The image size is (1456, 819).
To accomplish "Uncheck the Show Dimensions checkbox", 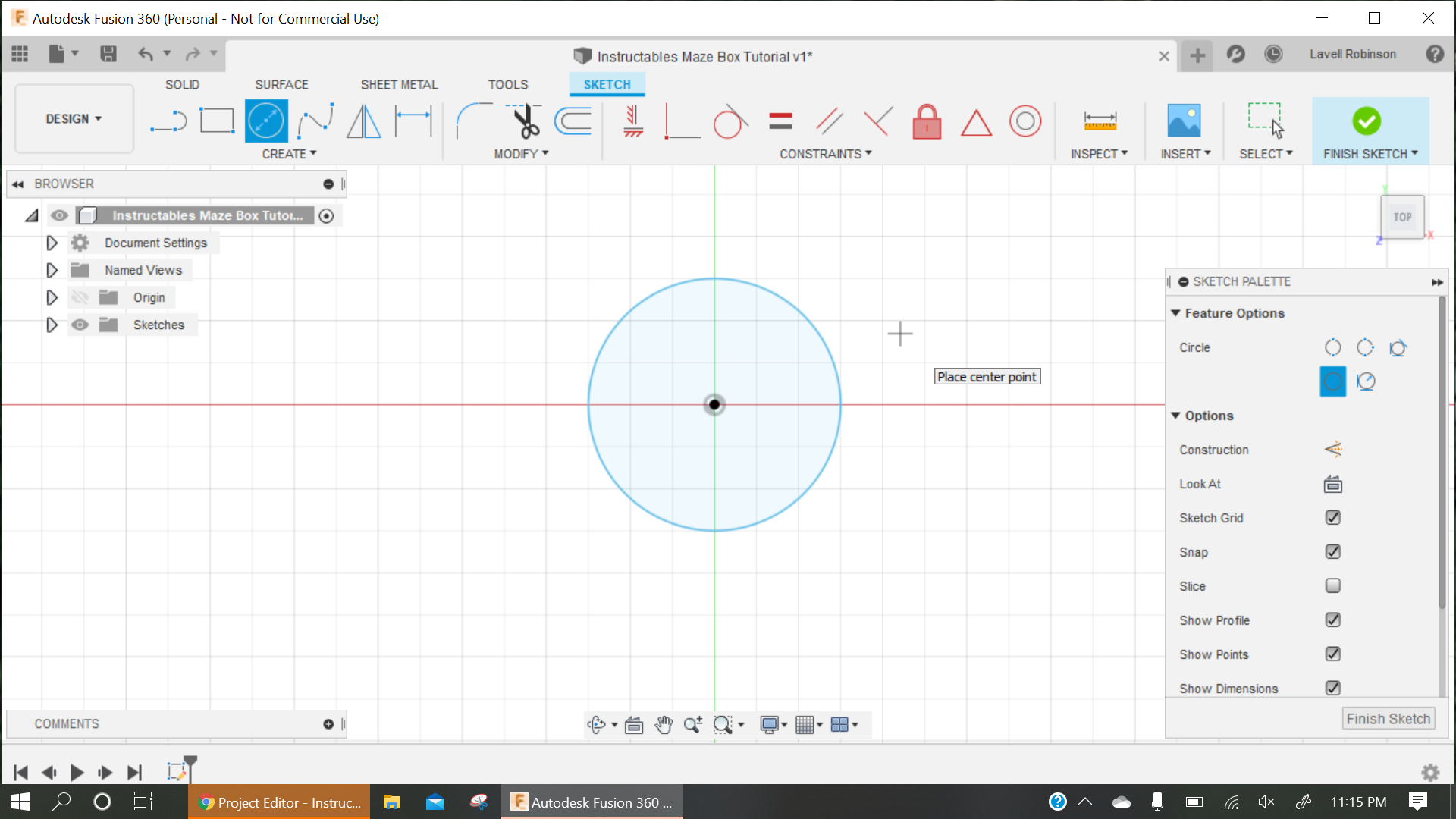I will coord(1333,688).
